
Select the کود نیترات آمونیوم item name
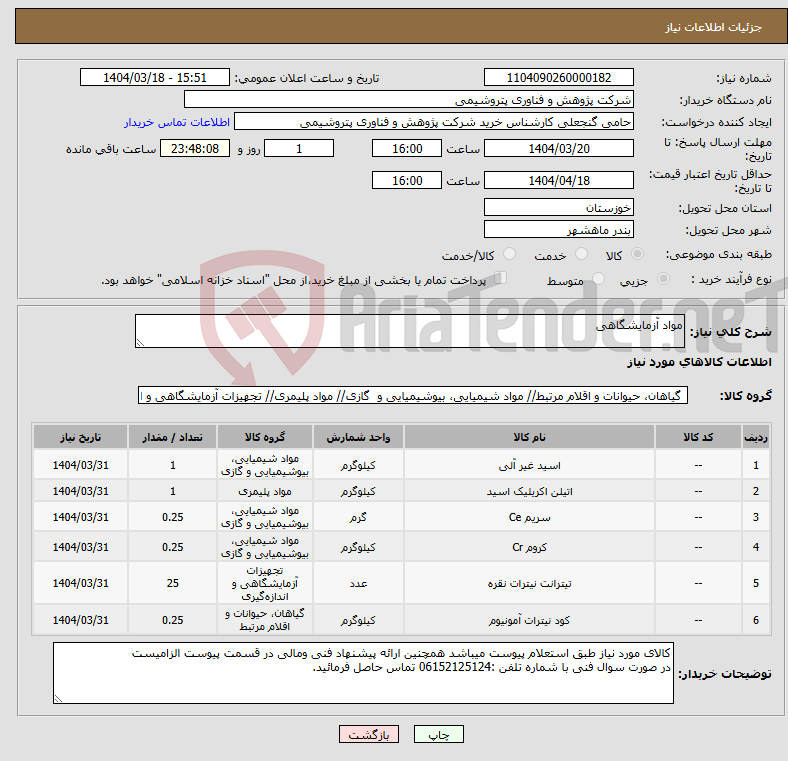click(529, 620)
